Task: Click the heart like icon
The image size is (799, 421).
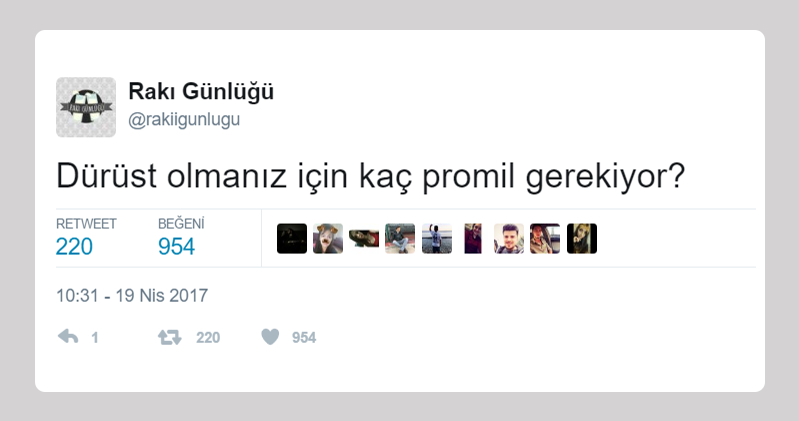Action: (270, 337)
